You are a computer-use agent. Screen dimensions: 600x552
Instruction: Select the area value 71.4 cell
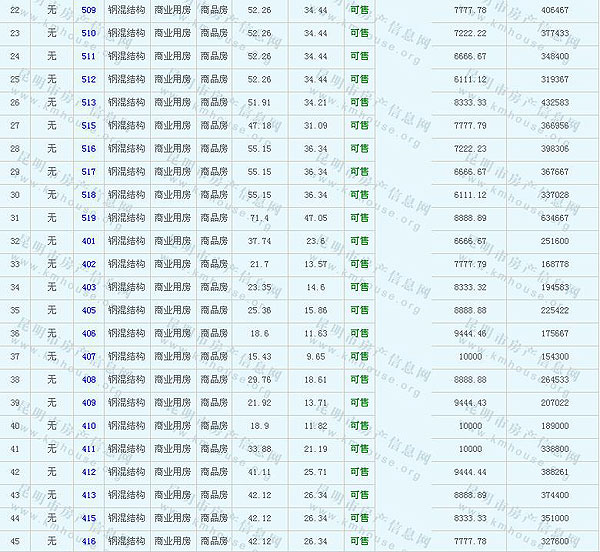pos(259,218)
